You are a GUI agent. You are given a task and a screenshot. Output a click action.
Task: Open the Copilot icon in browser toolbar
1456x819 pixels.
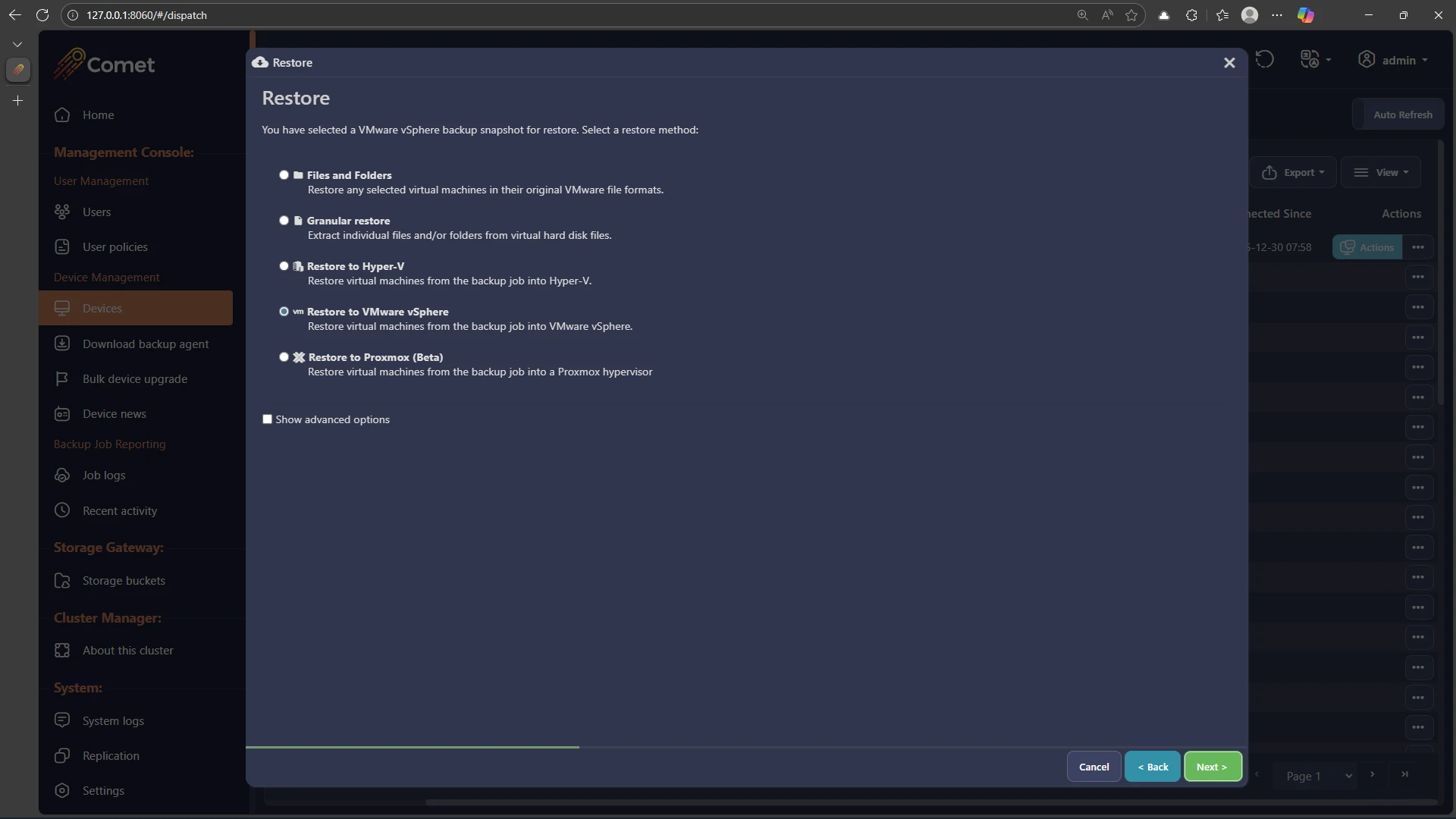[1306, 15]
